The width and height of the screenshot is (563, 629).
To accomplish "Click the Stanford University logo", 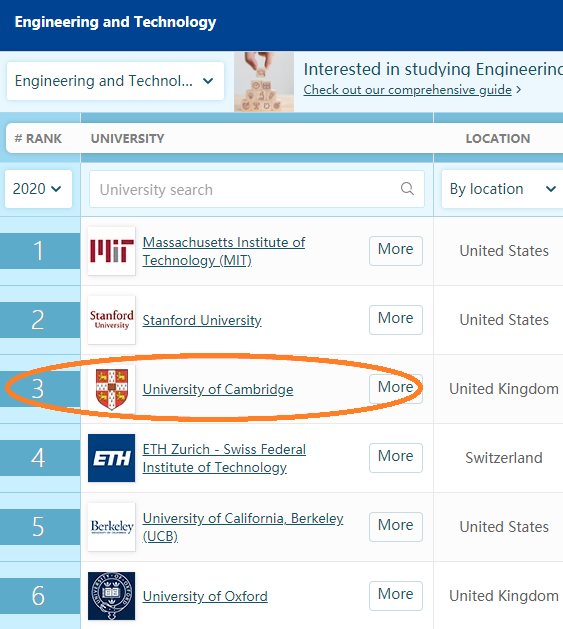I will coord(112,320).
